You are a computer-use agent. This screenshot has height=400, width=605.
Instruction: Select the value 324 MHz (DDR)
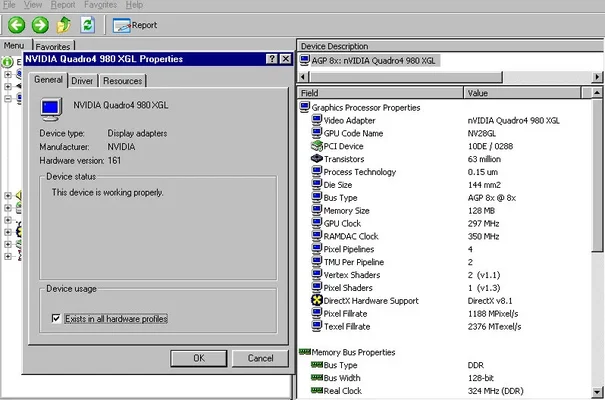coord(495,391)
